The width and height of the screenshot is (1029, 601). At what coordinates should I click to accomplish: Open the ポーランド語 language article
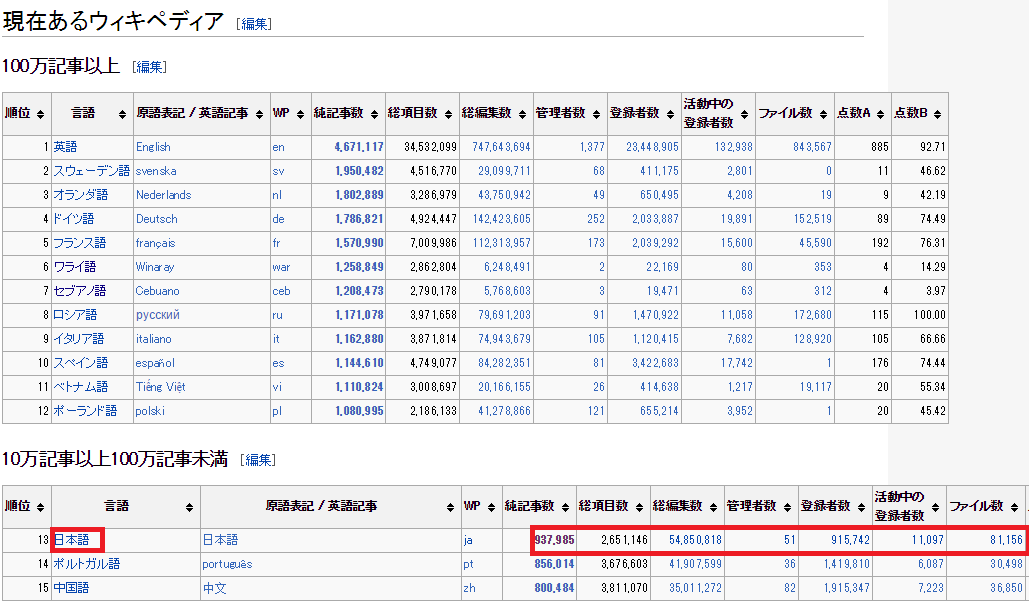85,411
